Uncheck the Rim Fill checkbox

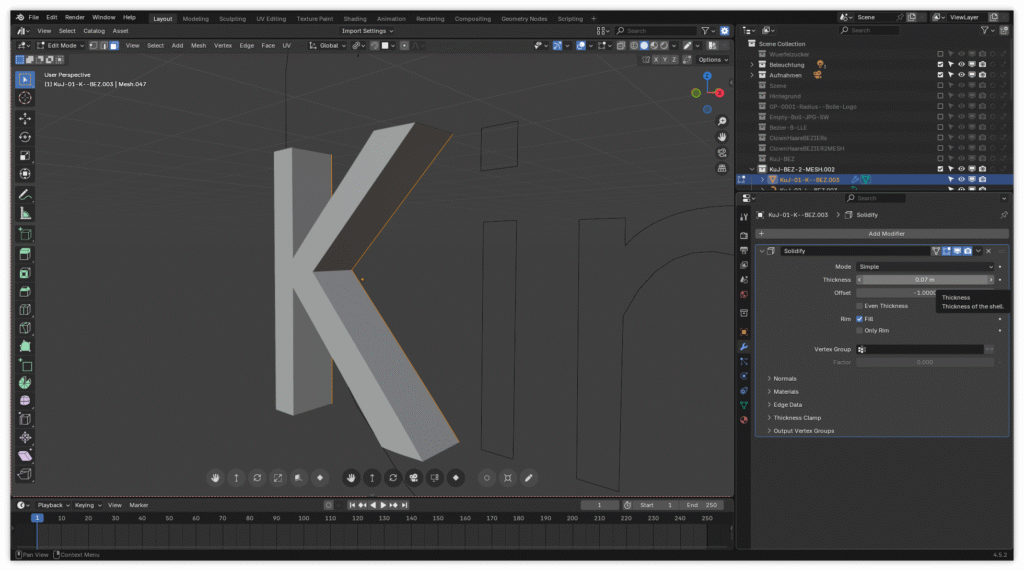click(x=860, y=319)
